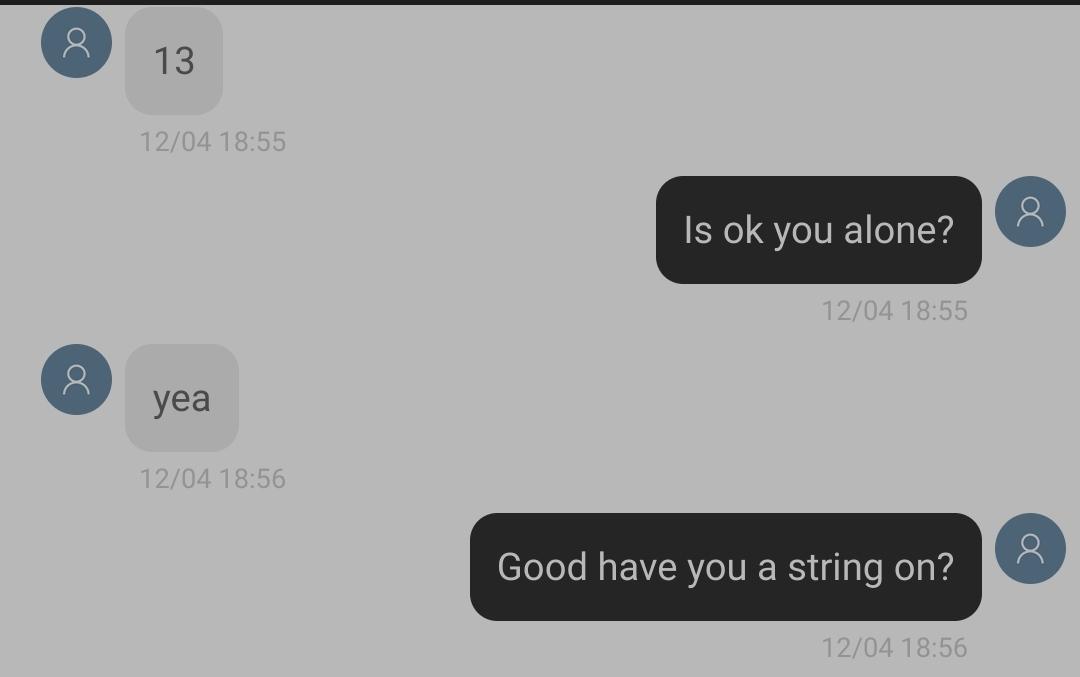Select the "yea" message bubble
This screenshot has width=1080, height=677.
click(182, 398)
